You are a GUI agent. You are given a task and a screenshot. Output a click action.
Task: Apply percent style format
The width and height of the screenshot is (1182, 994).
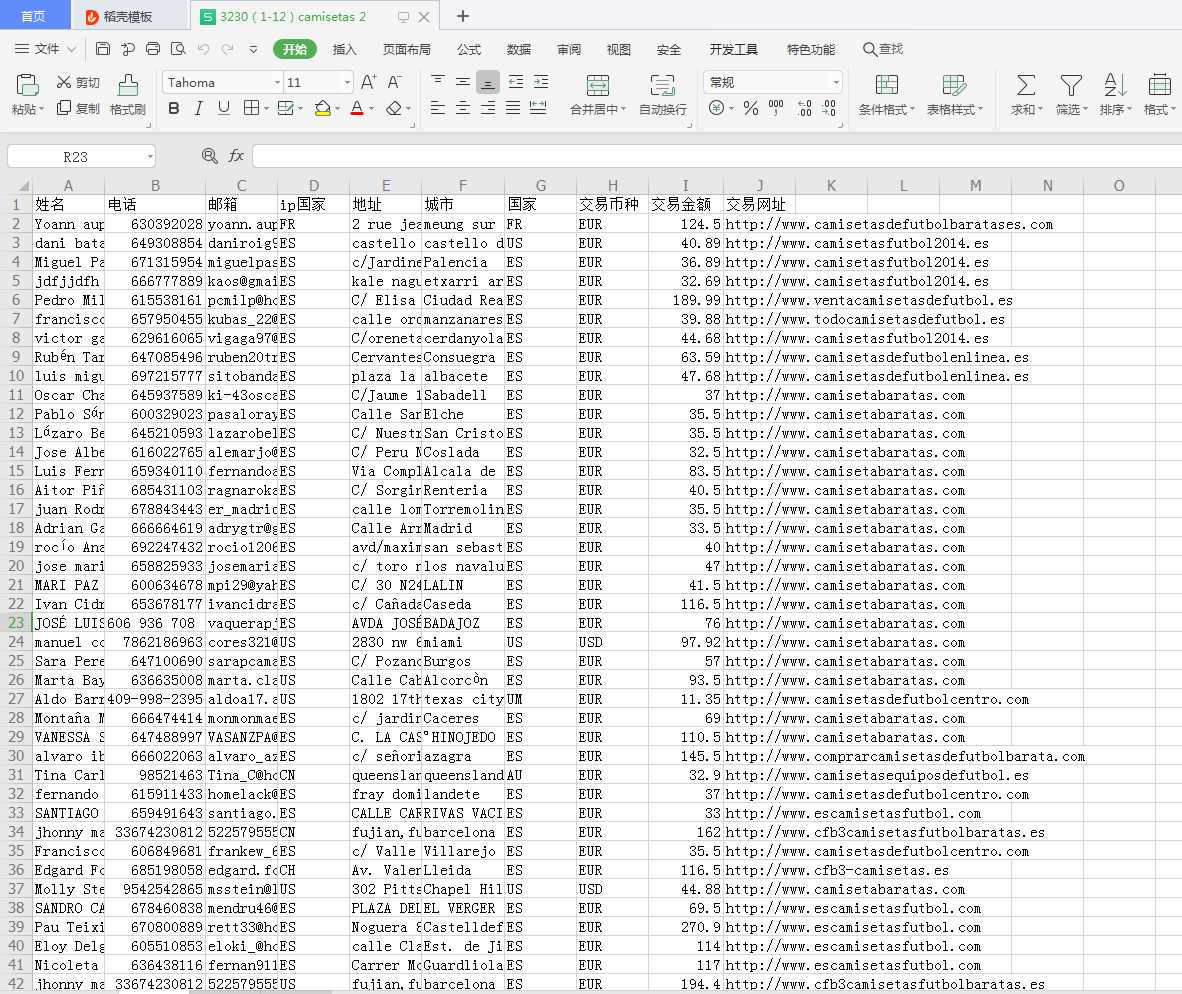click(x=751, y=109)
